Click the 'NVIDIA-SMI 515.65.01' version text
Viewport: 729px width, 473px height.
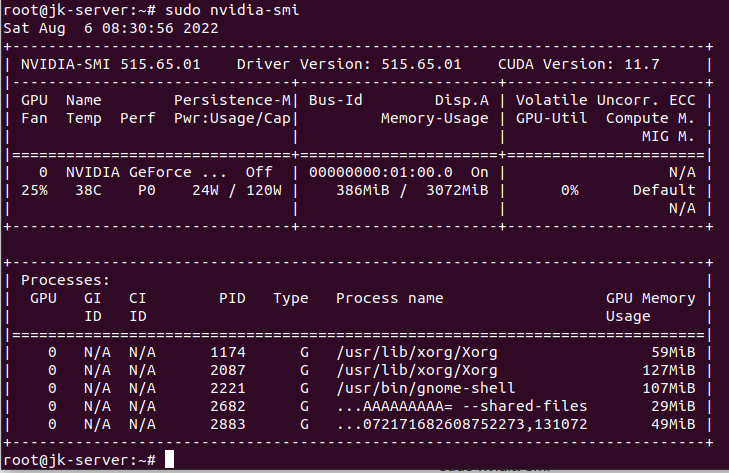[x=111, y=64]
